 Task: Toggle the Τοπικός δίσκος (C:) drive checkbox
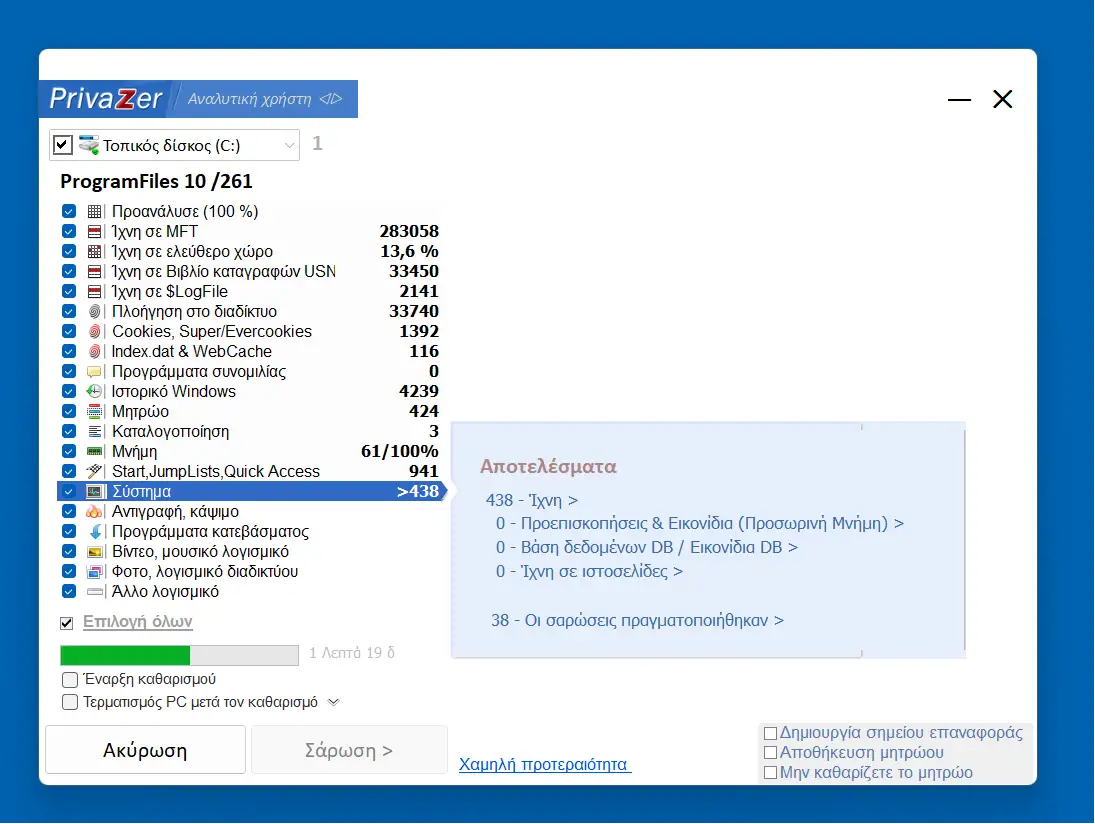[x=63, y=145]
